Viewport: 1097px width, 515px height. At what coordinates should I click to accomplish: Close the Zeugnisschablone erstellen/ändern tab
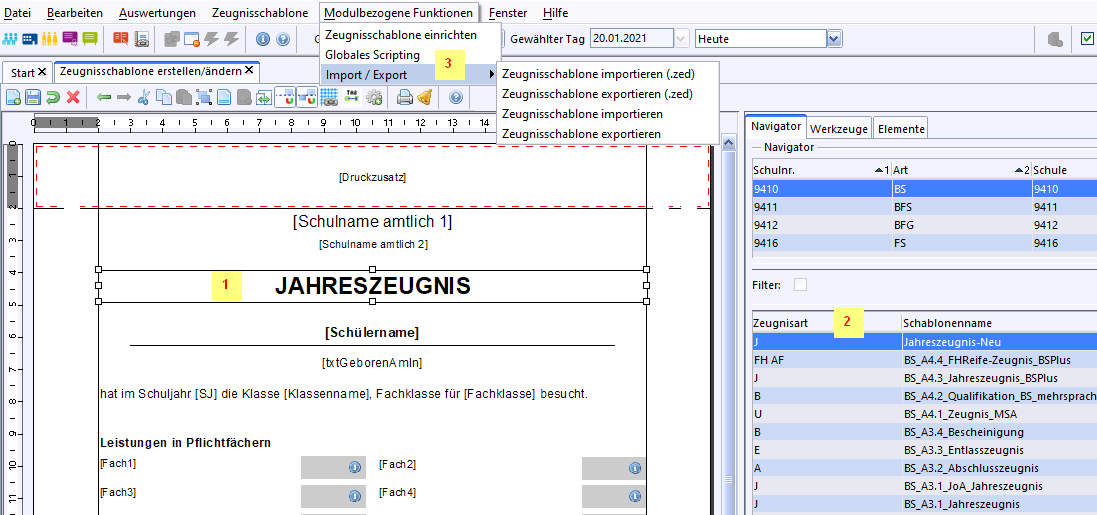point(250,71)
